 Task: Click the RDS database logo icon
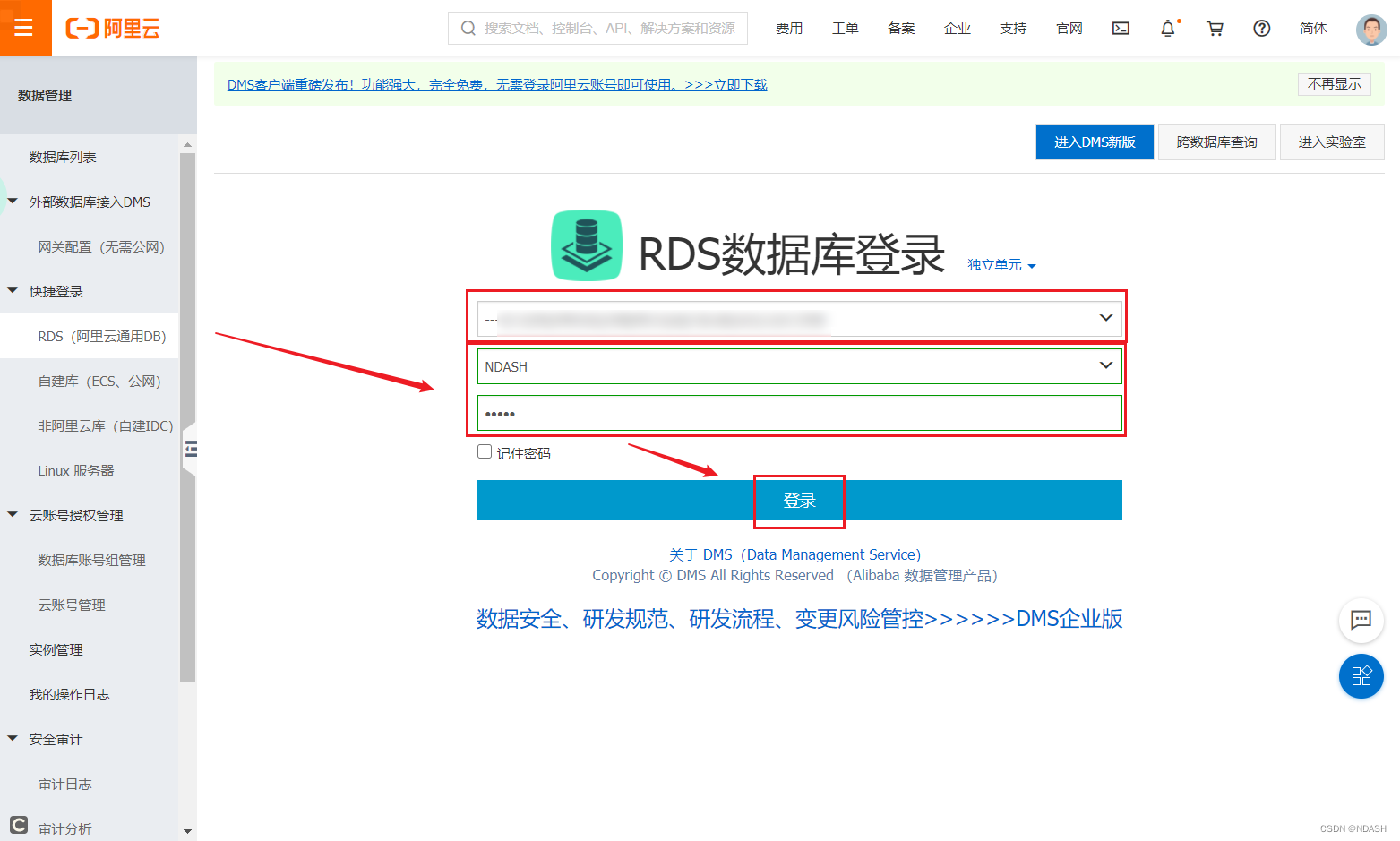(x=587, y=245)
